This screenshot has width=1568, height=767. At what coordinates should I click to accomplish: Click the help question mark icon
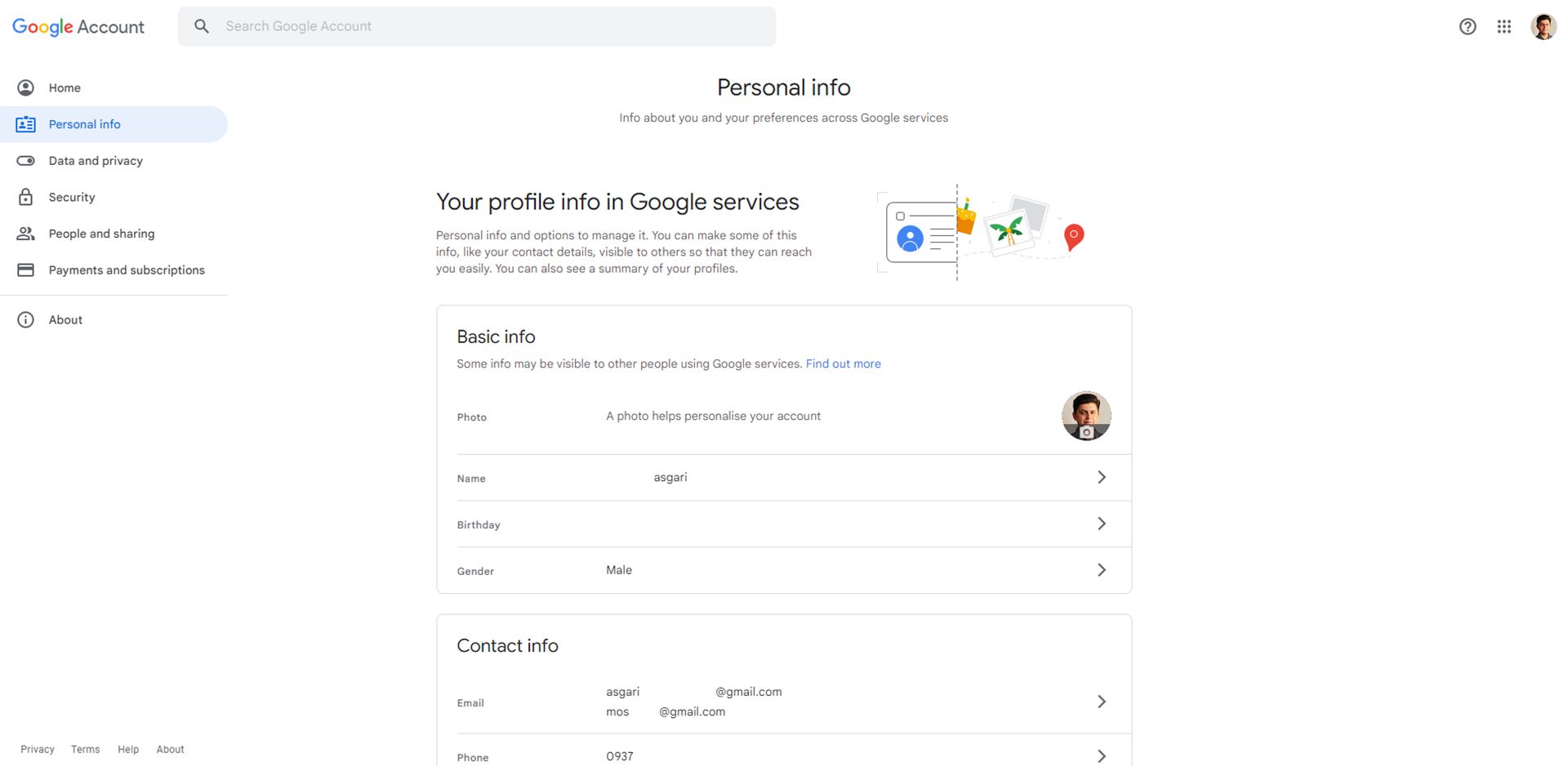(1468, 27)
